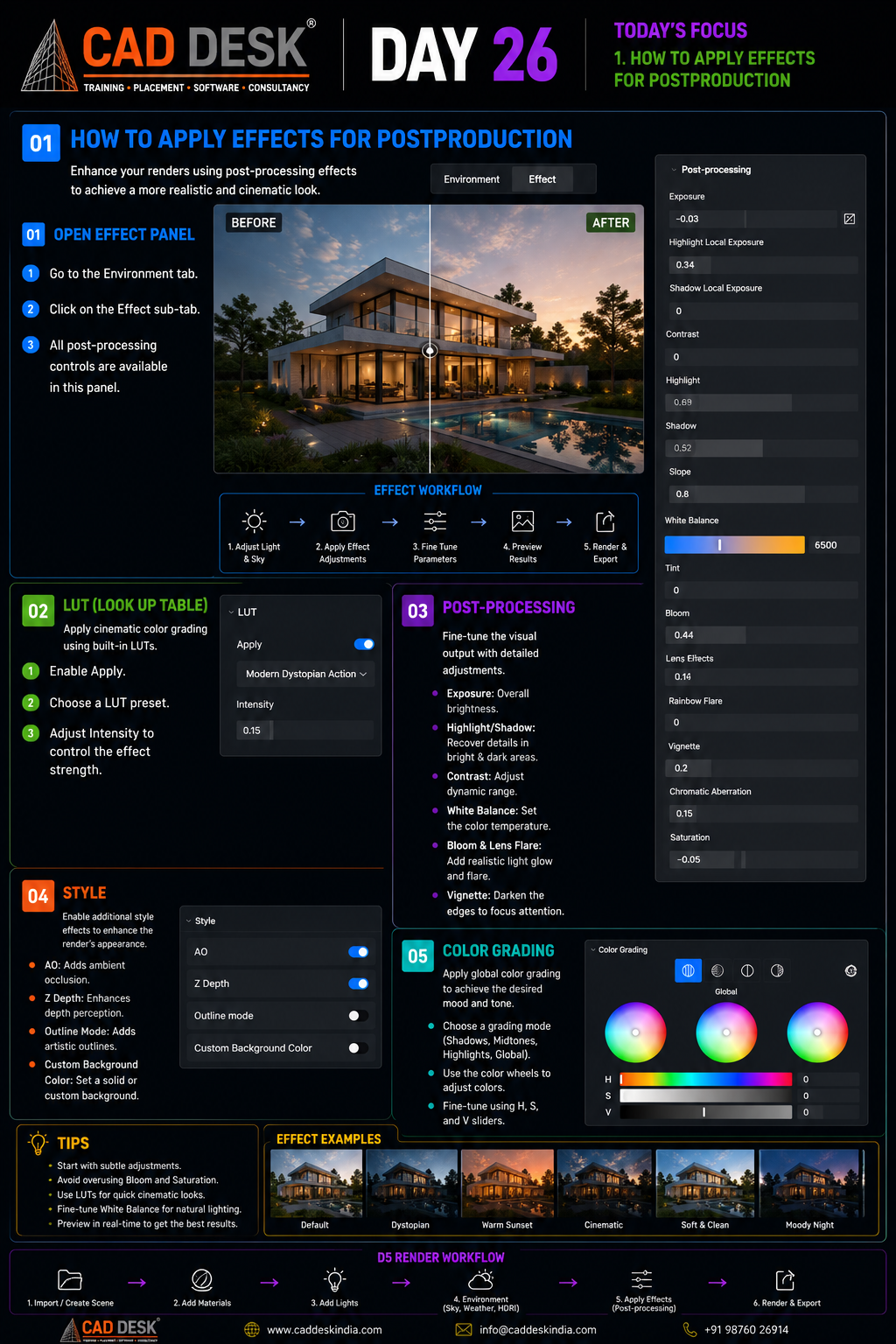Select the second color grading mode icon
The width and height of the screenshot is (896, 1344).
[x=717, y=970]
